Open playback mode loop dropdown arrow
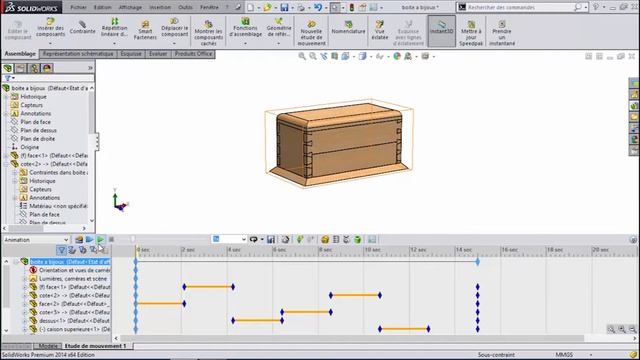The height and width of the screenshot is (360, 640). click(262, 240)
